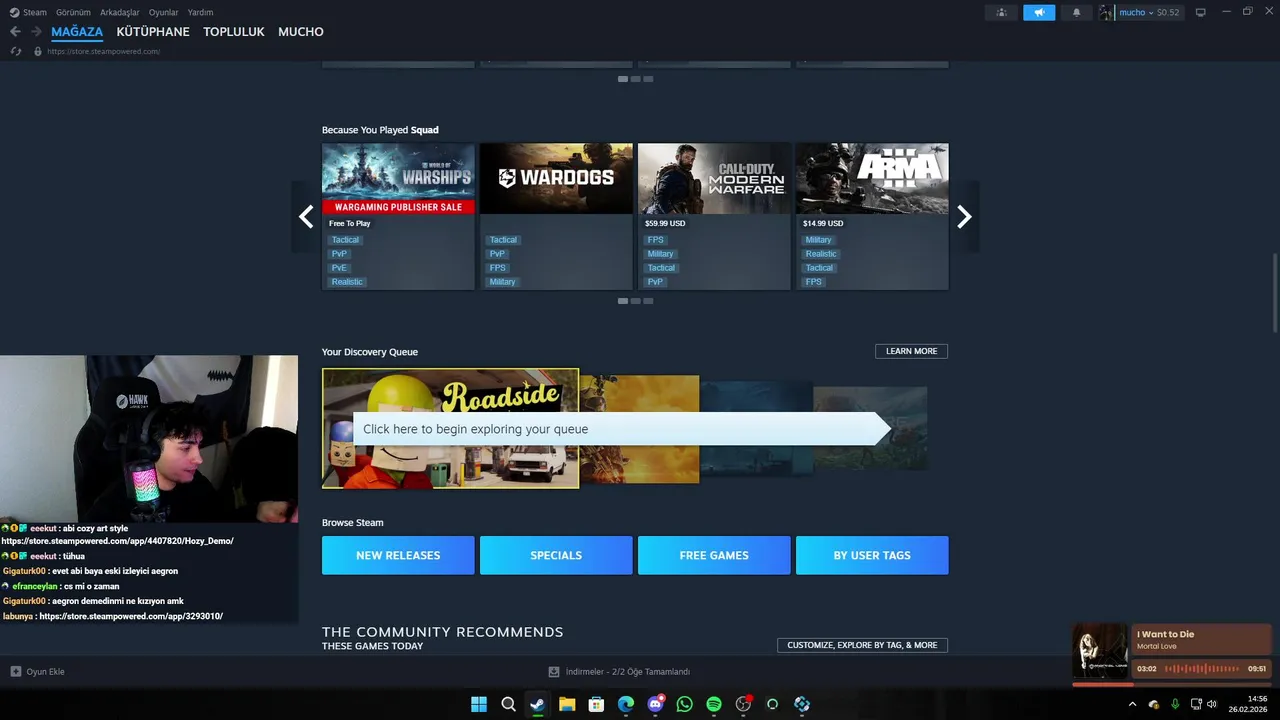Click the song waveform progress bar
The image size is (1280, 720).
tap(1202, 669)
